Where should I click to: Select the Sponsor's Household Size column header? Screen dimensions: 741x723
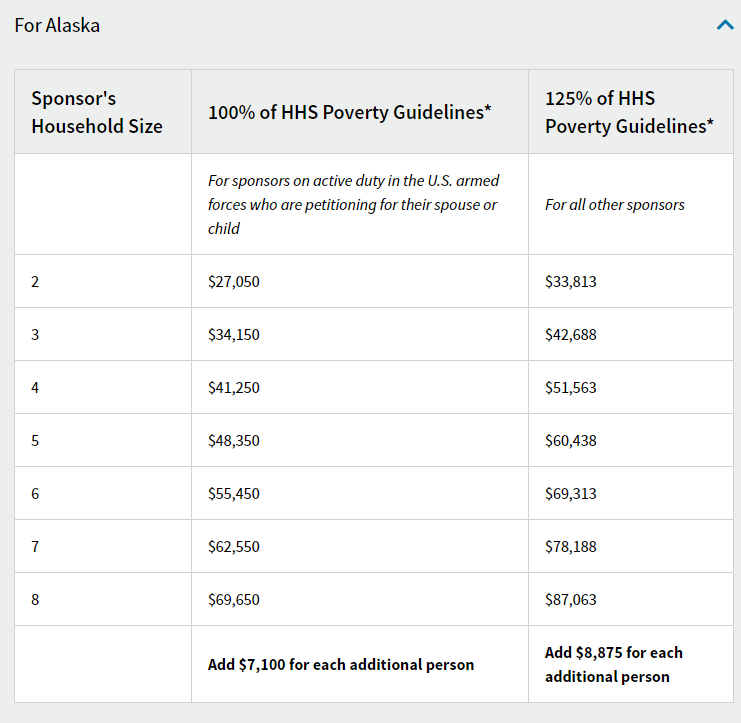tap(97, 112)
